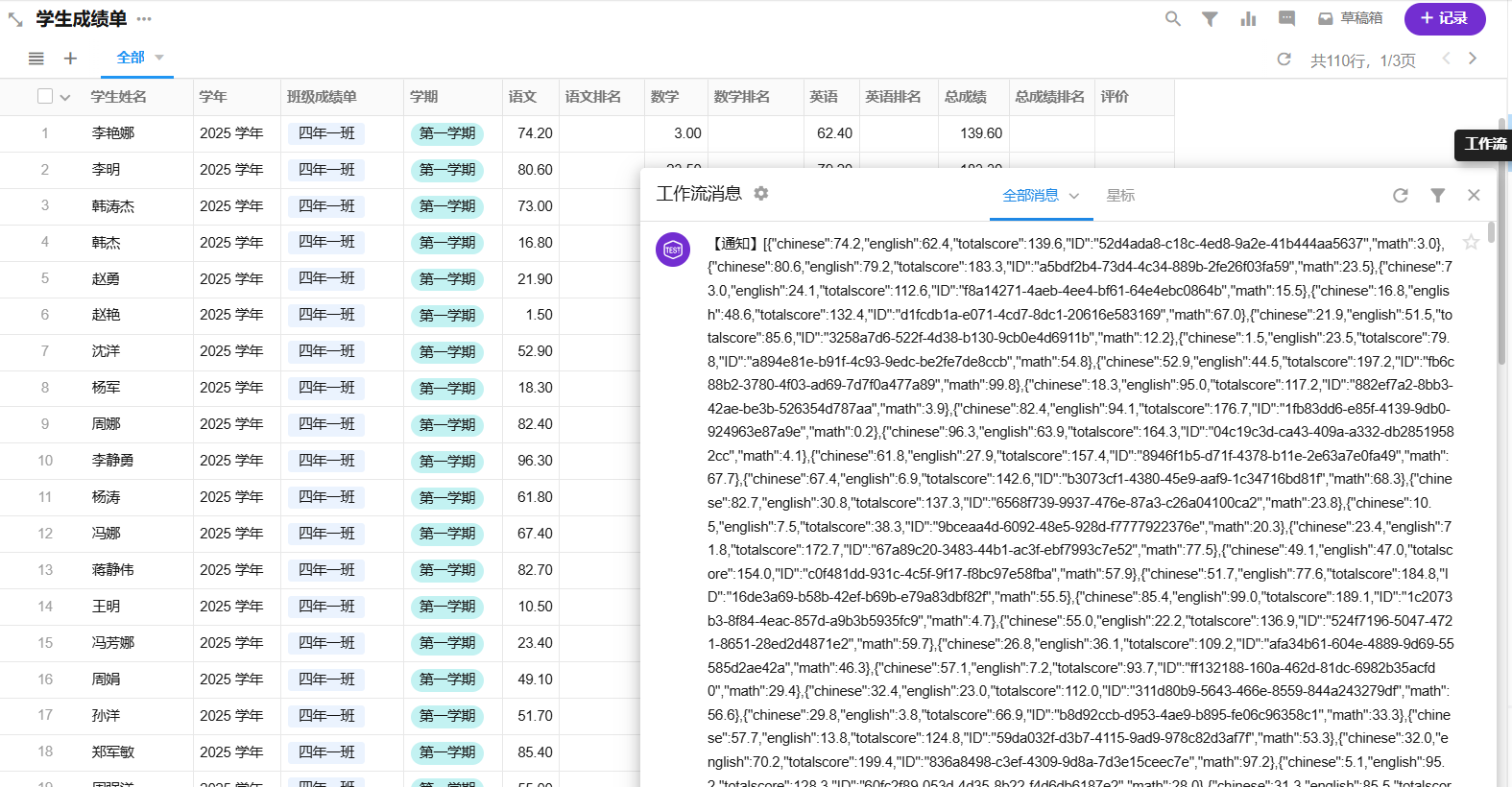Open workflow message settings gear
The width and height of the screenshot is (1512, 787).
pyautogui.click(x=761, y=194)
